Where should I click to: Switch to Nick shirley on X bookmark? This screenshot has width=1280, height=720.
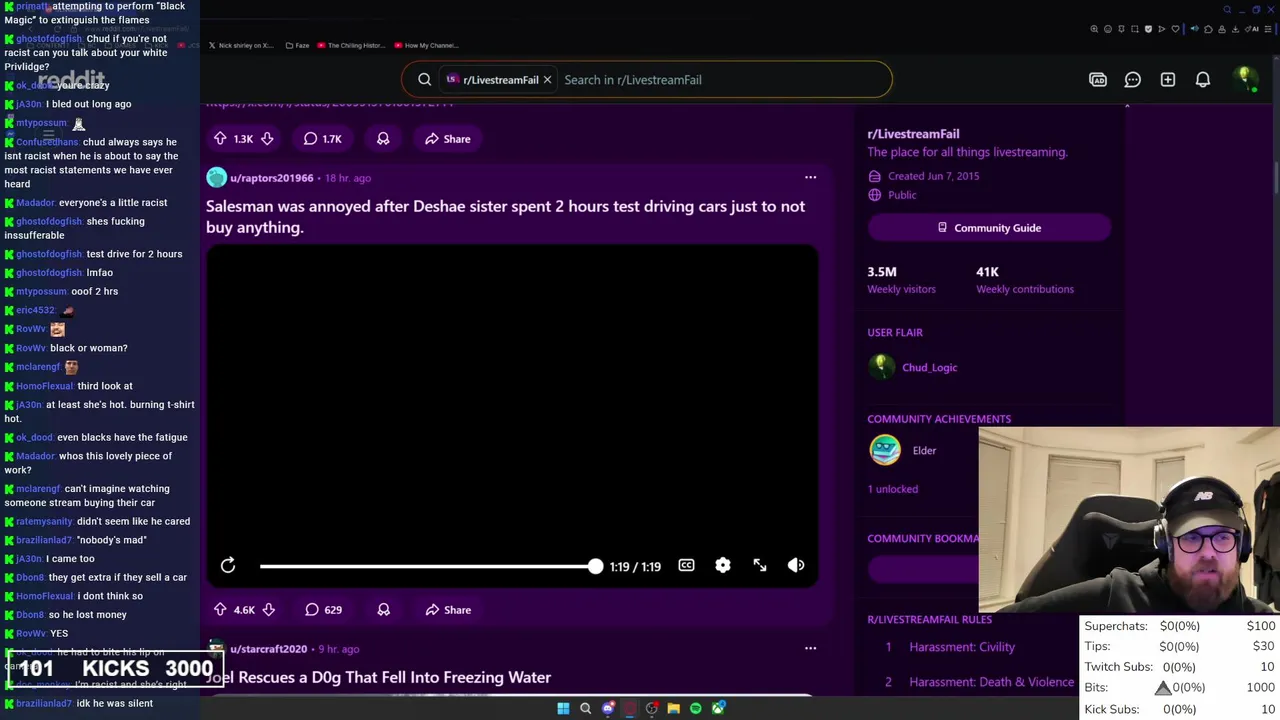240,45
